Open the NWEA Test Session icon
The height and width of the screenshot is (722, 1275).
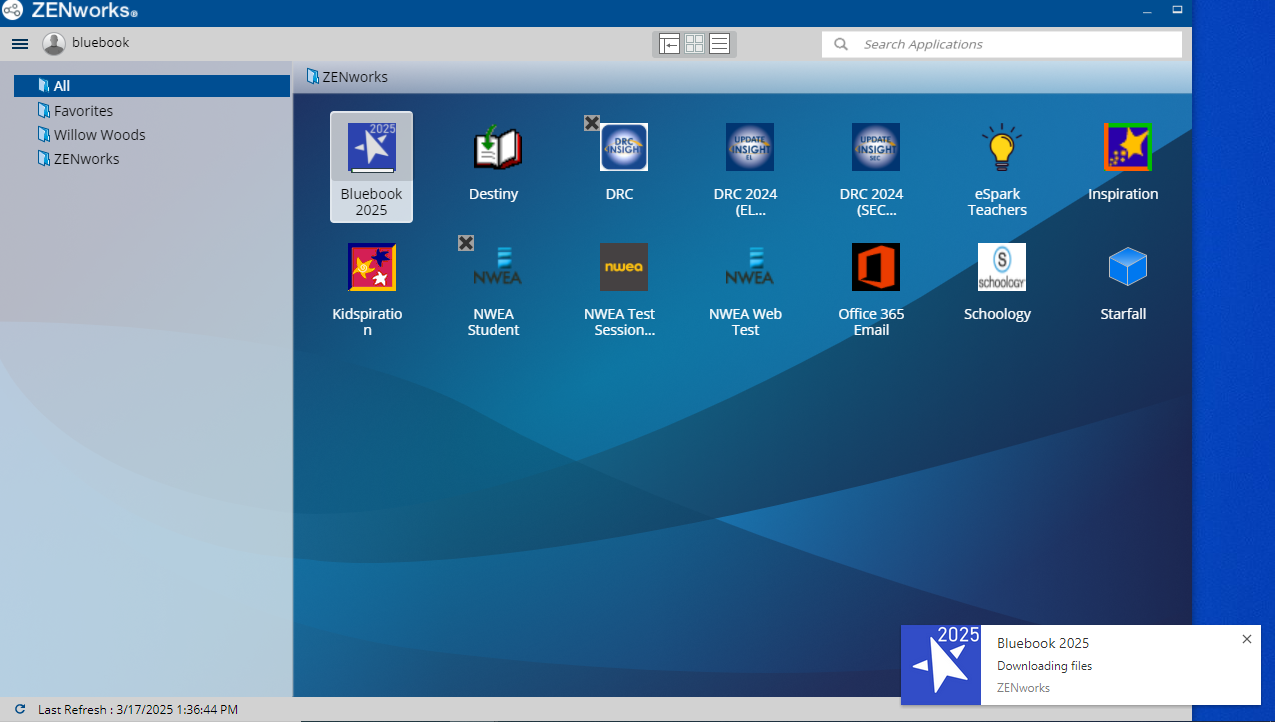point(623,268)
